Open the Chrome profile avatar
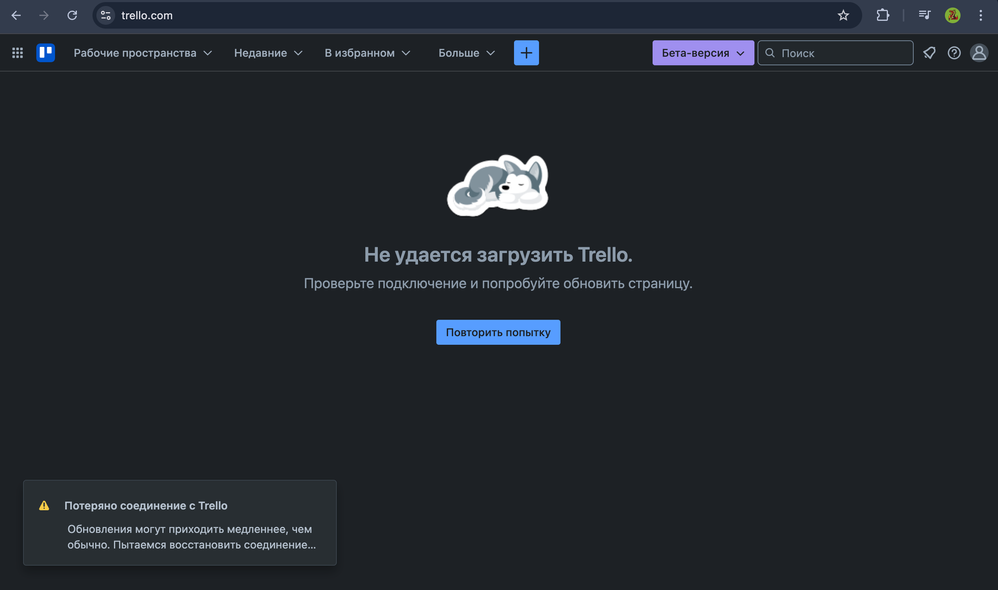The width and height of the screenshot is (998, 590). [952, 15]
